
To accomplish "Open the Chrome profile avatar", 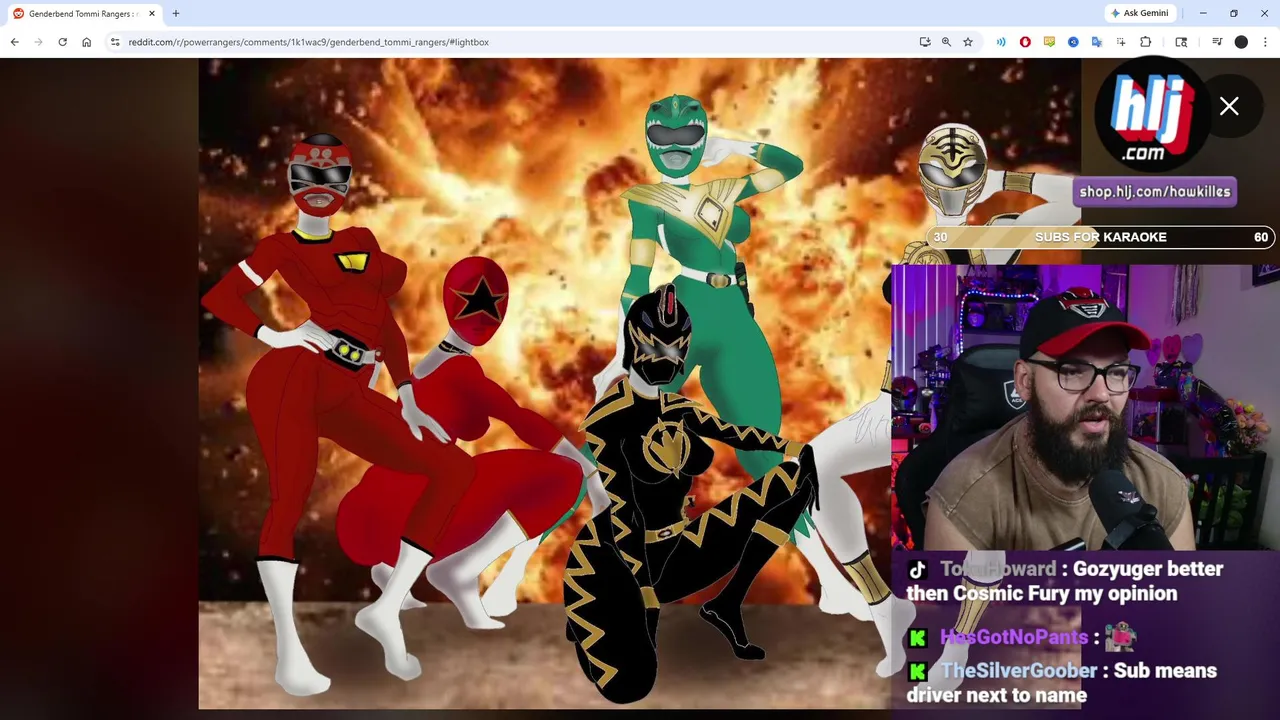I will click(x=1241, y=42).
